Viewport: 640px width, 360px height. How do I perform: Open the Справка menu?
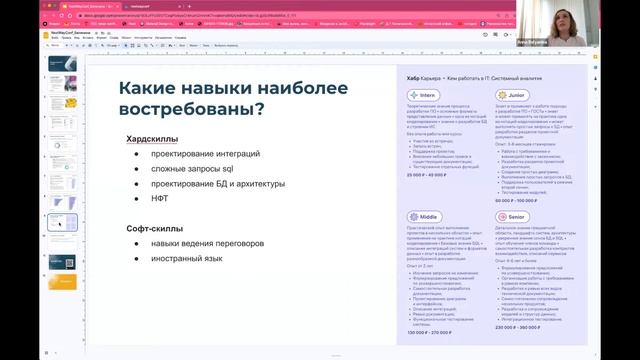180,38
